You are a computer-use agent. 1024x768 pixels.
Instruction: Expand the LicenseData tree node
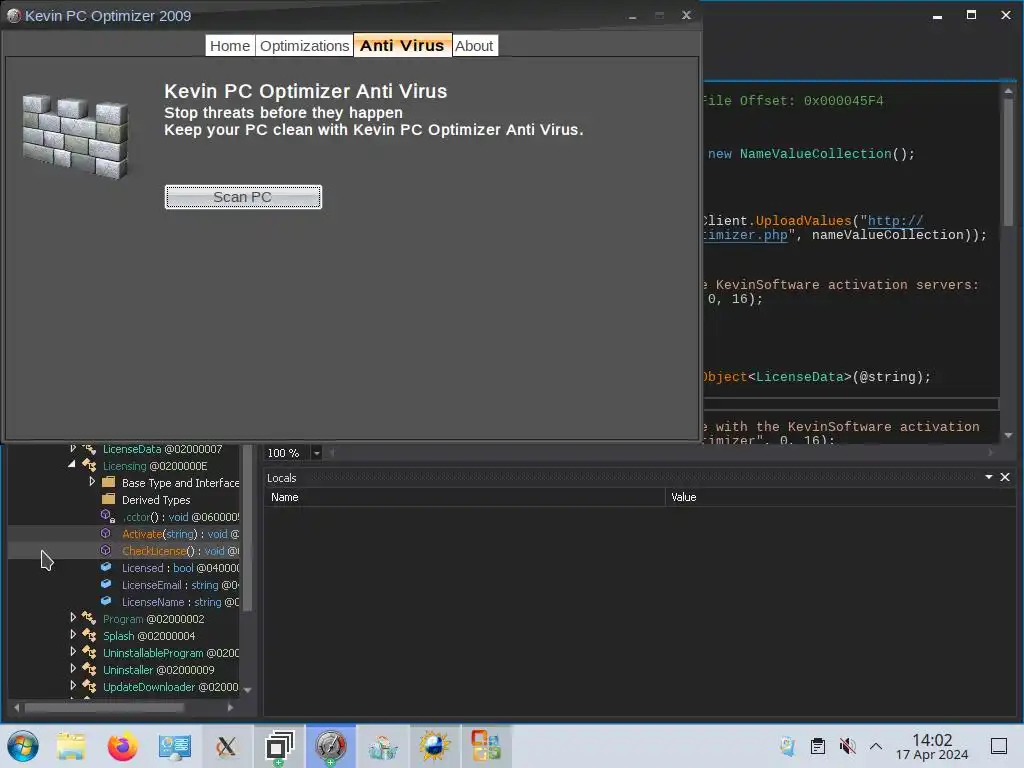click(x=72, y=448)
